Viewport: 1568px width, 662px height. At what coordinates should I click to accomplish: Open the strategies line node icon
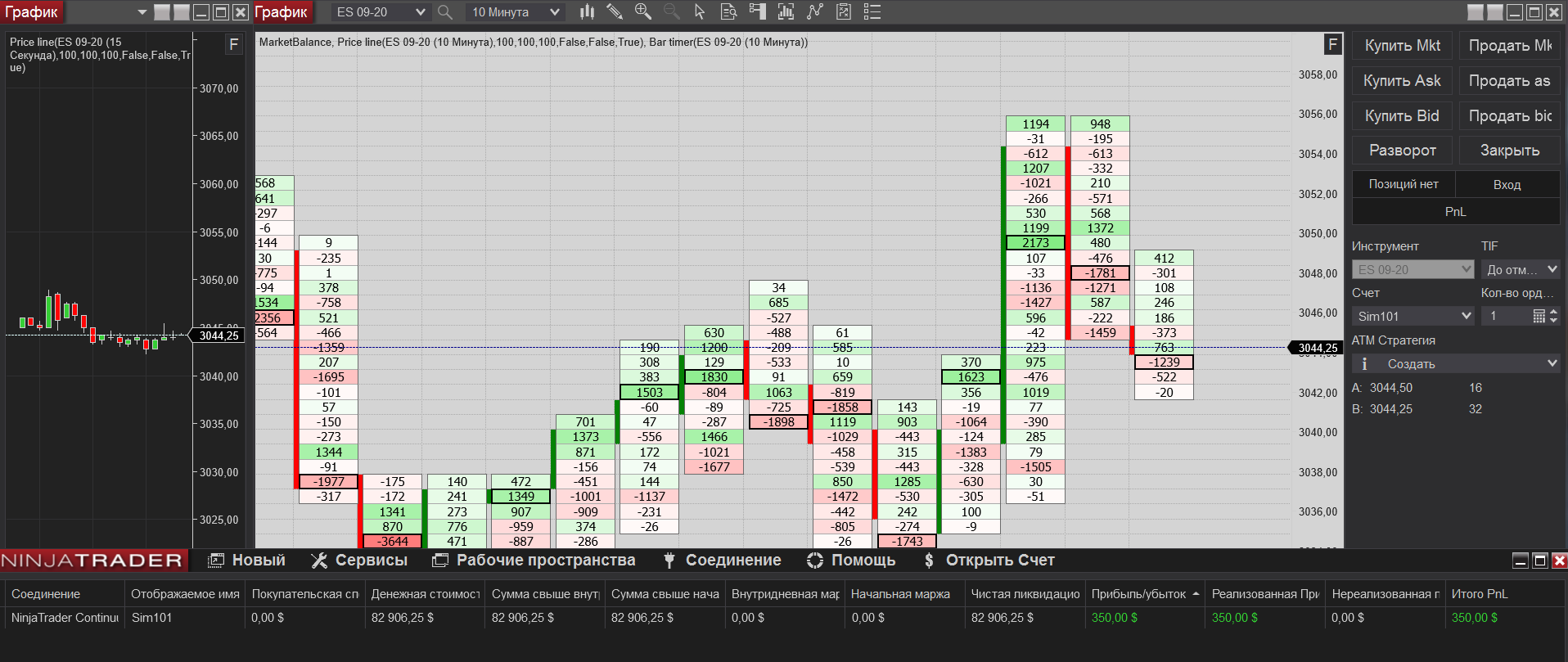(814, 11)
